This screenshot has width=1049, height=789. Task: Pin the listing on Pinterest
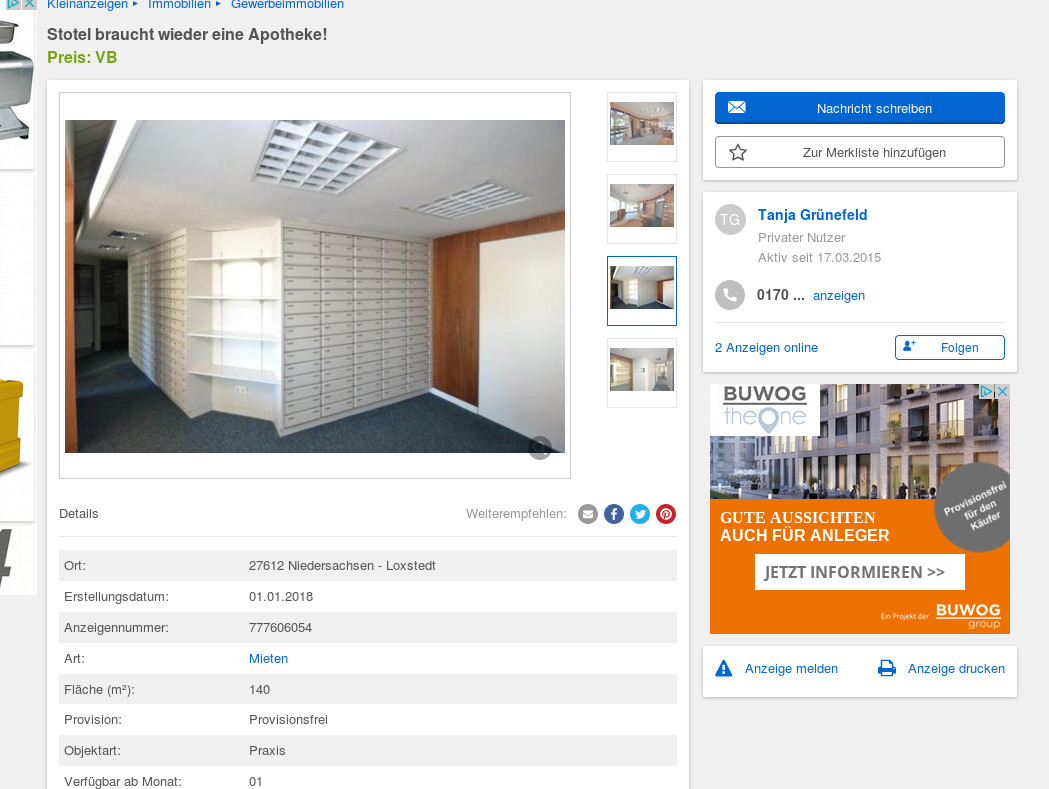(x=666, y=514)
